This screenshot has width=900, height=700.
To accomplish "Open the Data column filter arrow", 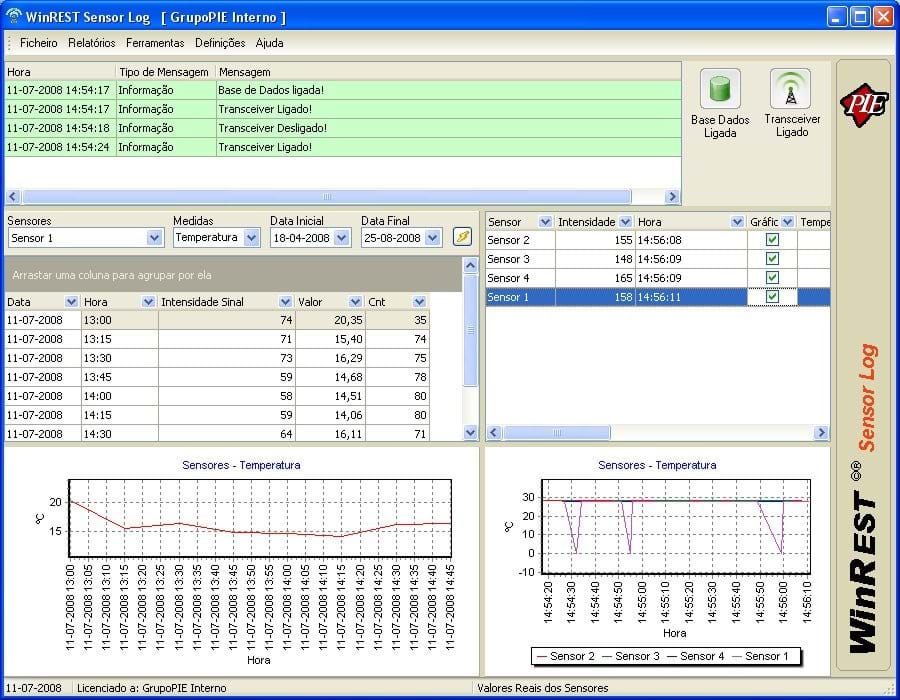I will 71,302.
